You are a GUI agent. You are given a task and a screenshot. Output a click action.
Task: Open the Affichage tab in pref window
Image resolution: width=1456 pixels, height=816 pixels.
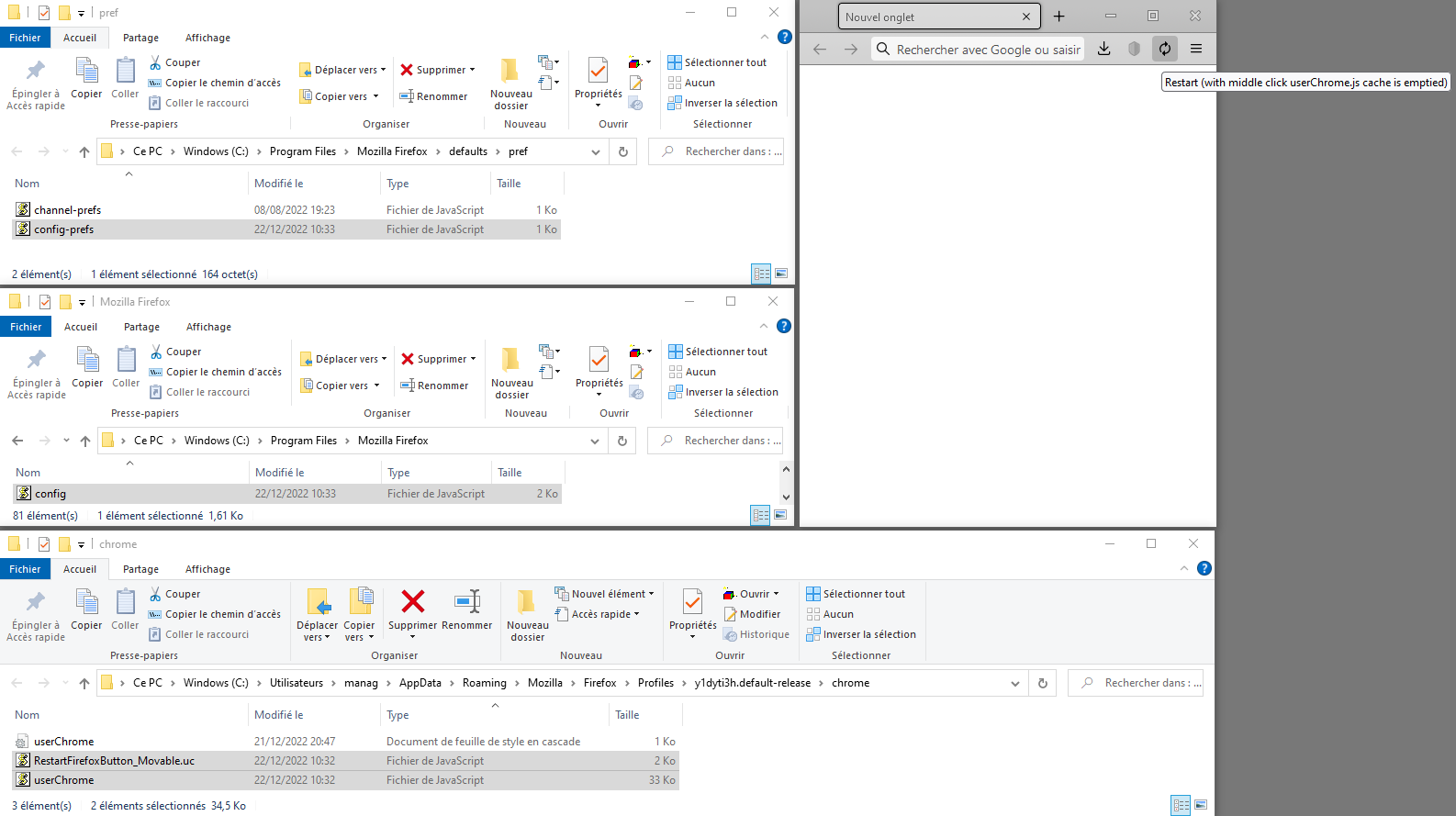coord(207,38)
